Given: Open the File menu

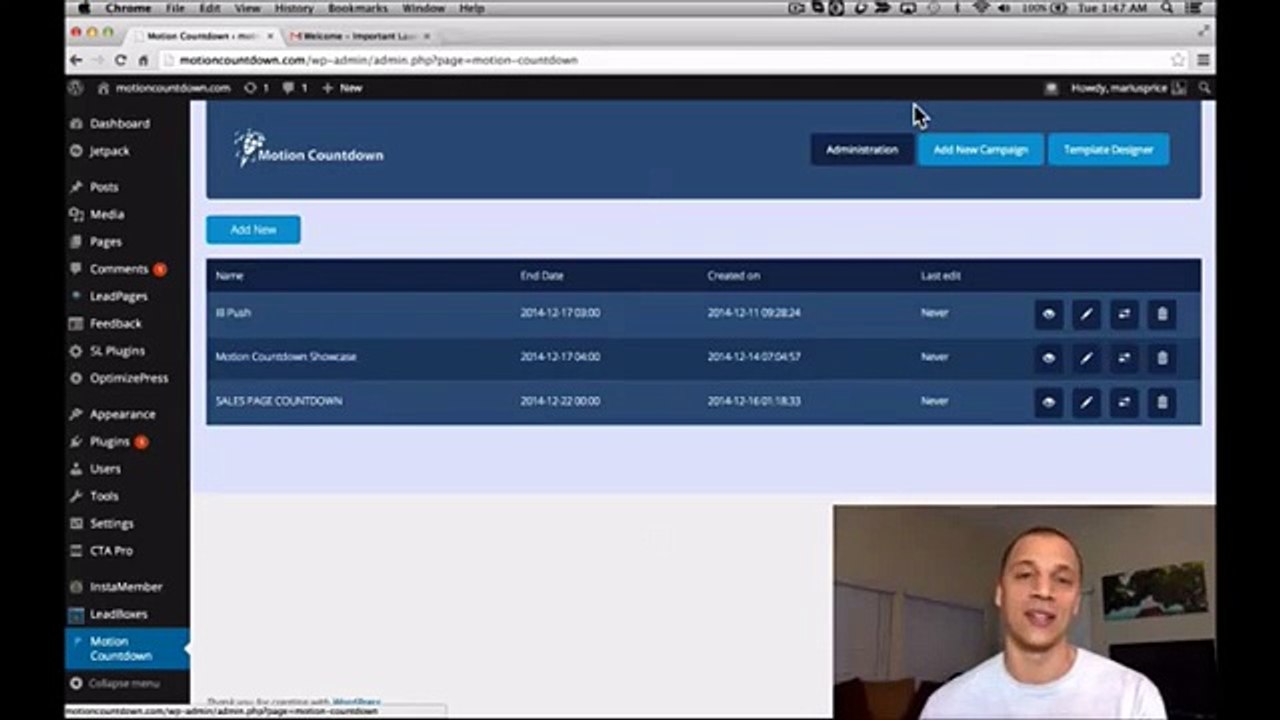Looking at the screenshot, I should tap(175, 8).
